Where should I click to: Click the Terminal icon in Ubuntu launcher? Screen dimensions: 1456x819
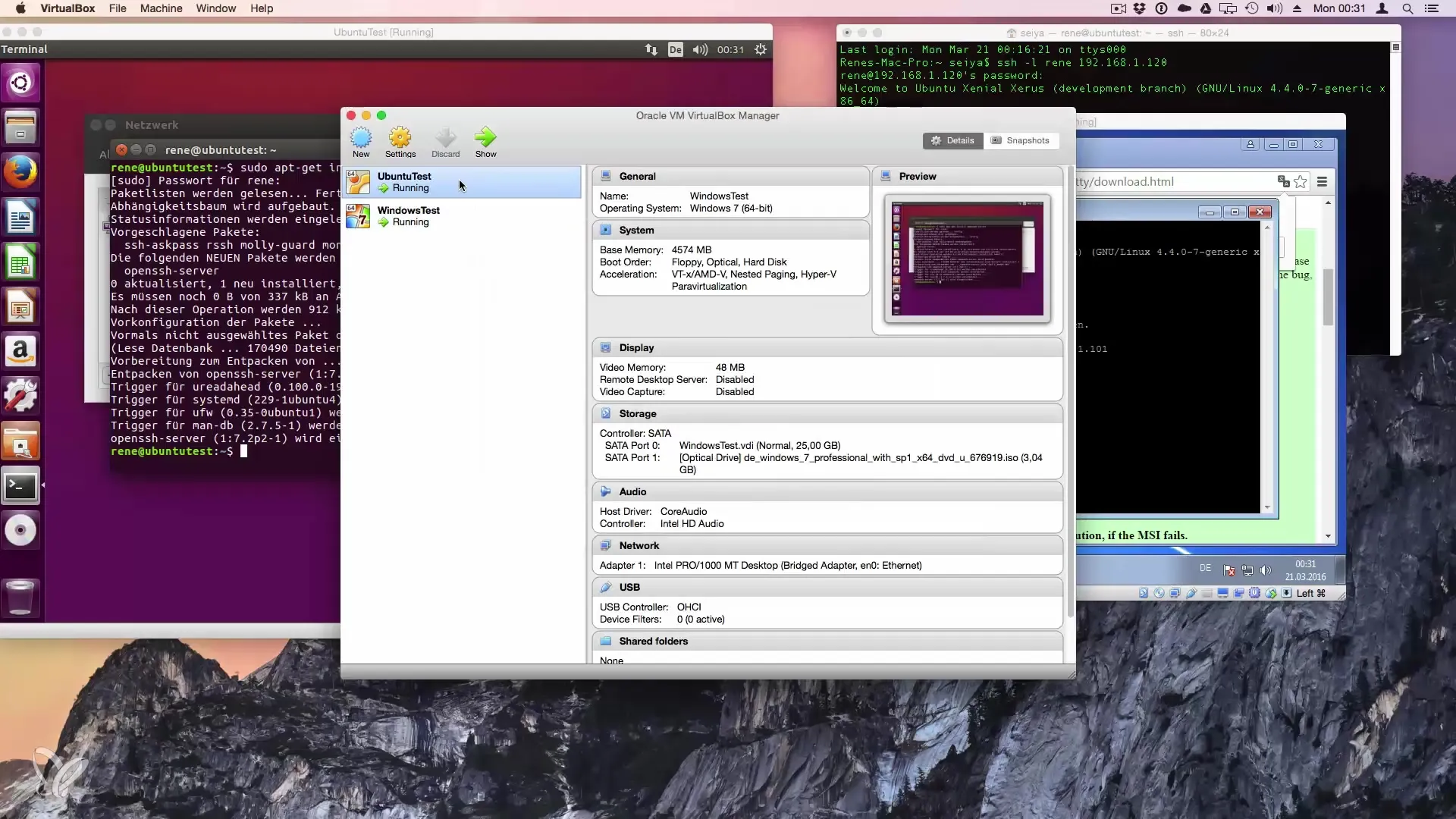20,486
